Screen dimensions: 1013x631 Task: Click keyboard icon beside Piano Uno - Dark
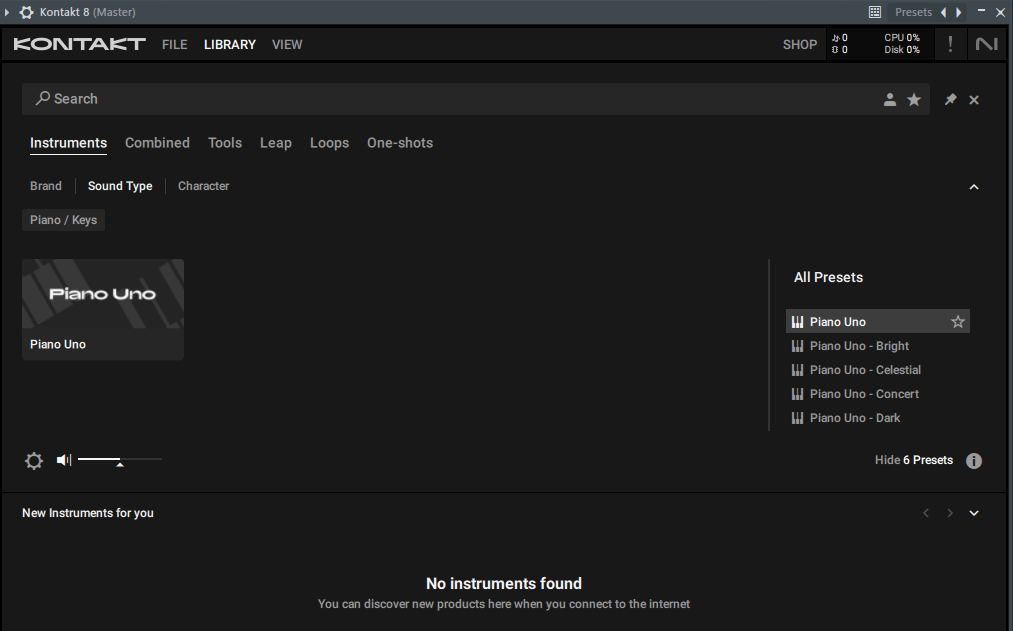point(797,418)
